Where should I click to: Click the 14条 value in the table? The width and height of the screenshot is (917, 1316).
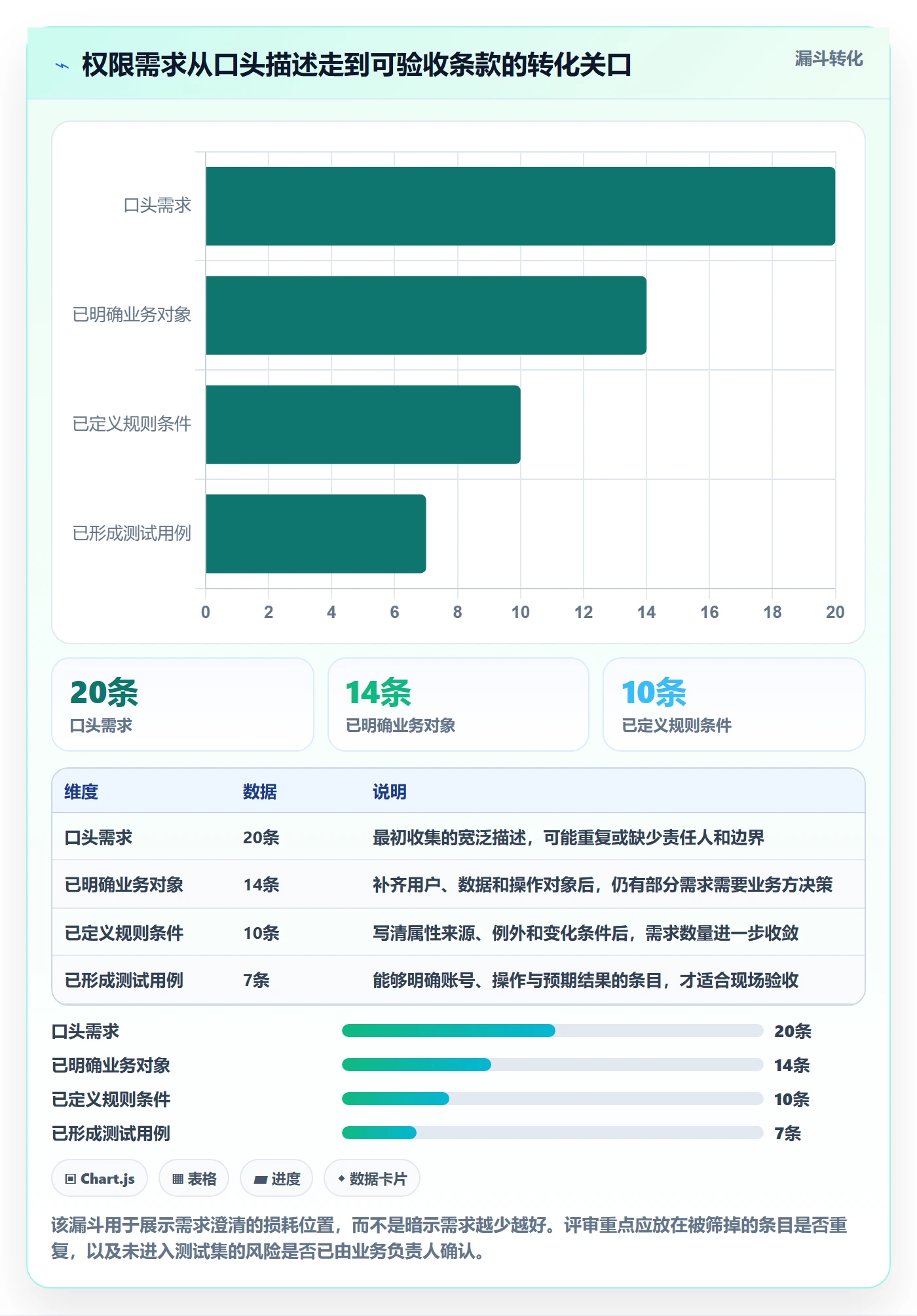[x=261, y=885]
